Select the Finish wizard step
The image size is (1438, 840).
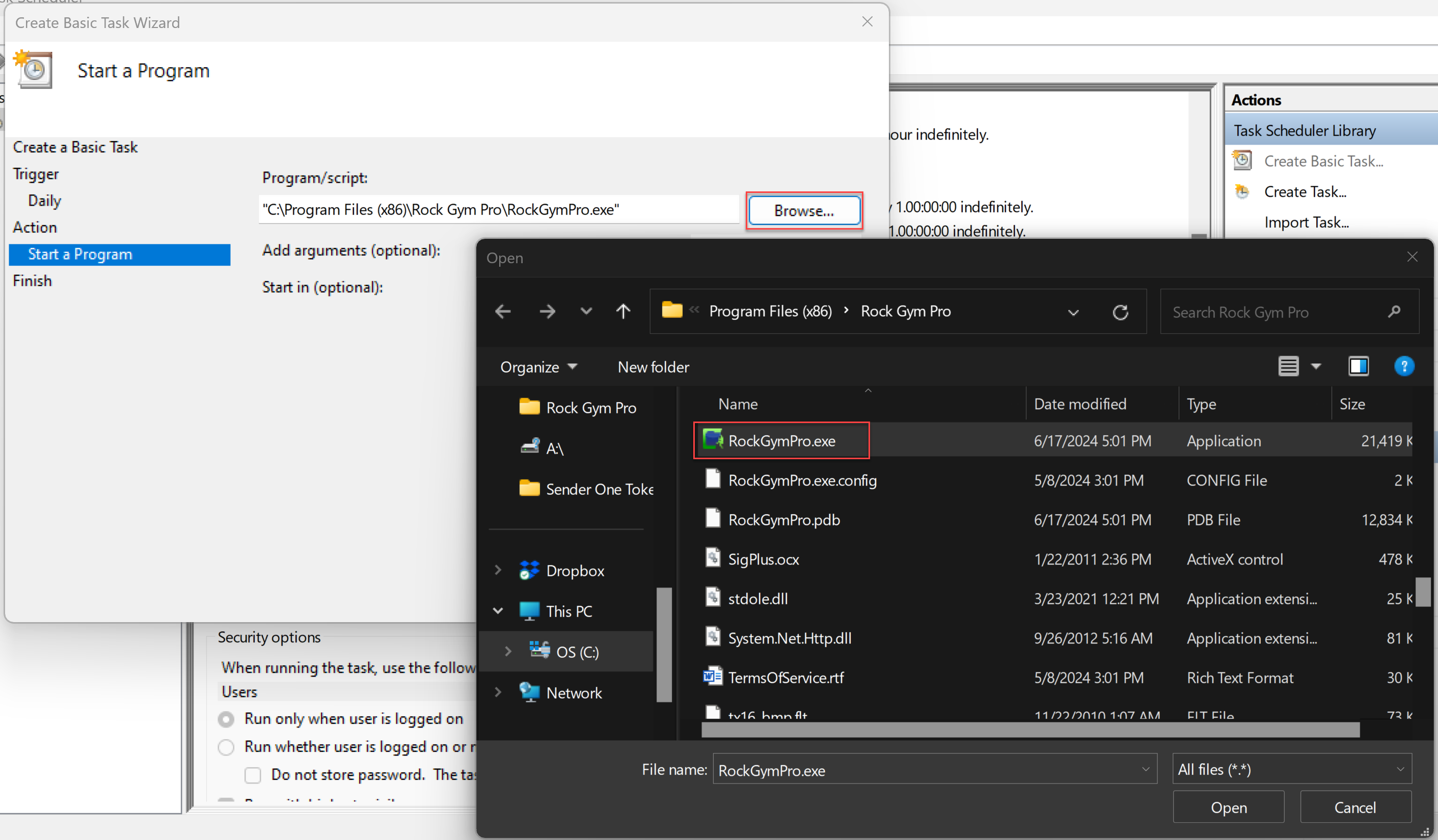(x=32, y=281)
